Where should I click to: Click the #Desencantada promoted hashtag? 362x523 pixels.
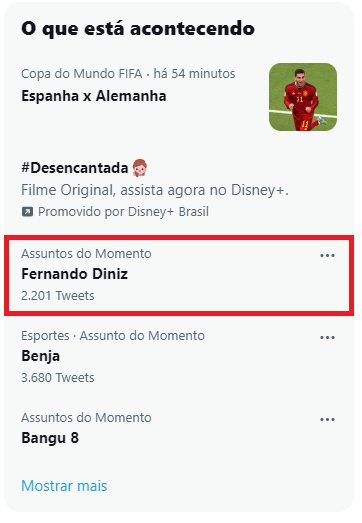pos(75,168)
